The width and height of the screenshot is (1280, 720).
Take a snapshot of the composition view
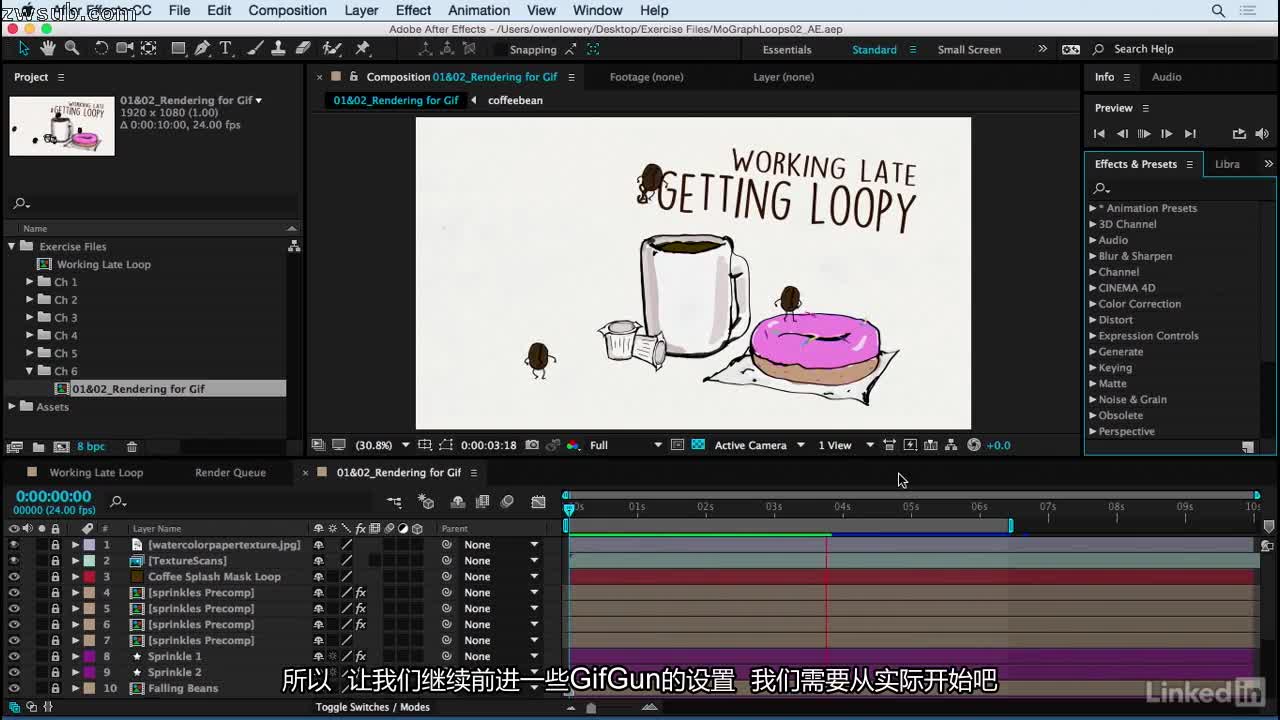point(531,444)
